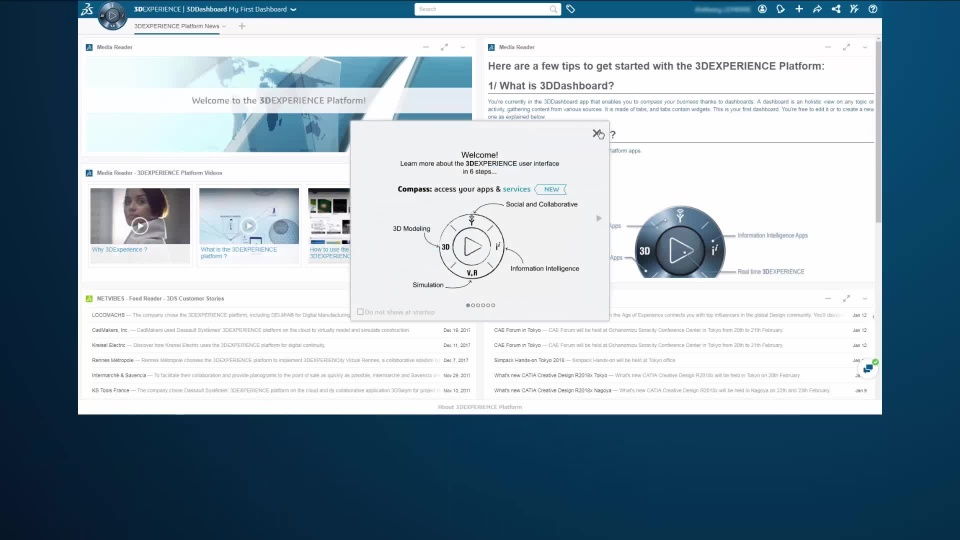Select the last pagination dot in Welcome dialog
The height and width of the screenshot is (540, 960).
(493, 305)
